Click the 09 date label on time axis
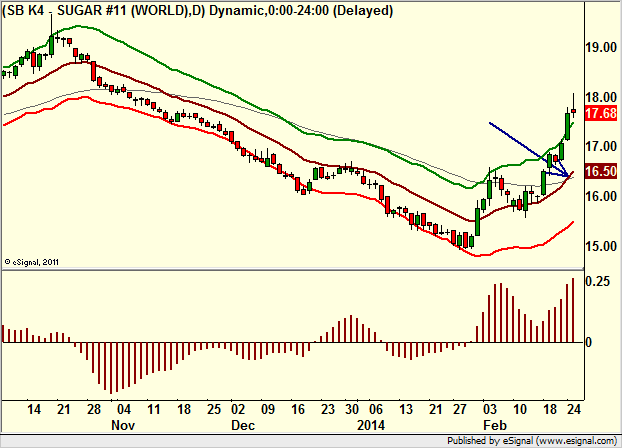The height and width of the screenshot is (448, 622). pos(268,409)
